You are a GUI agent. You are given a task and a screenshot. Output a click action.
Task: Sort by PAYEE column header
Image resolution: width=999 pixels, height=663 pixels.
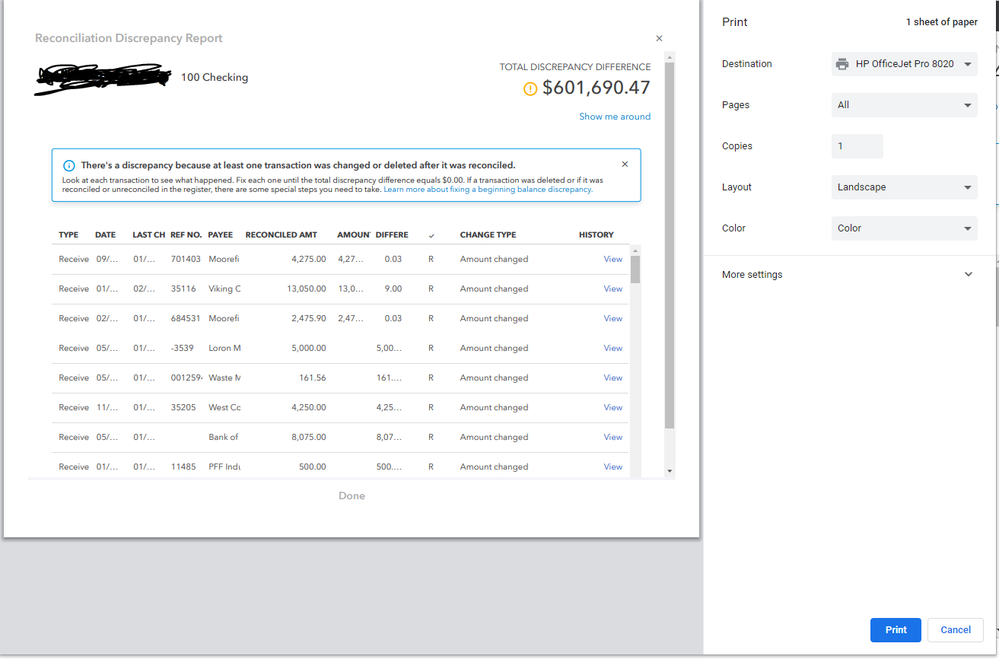tap(220, 235)
